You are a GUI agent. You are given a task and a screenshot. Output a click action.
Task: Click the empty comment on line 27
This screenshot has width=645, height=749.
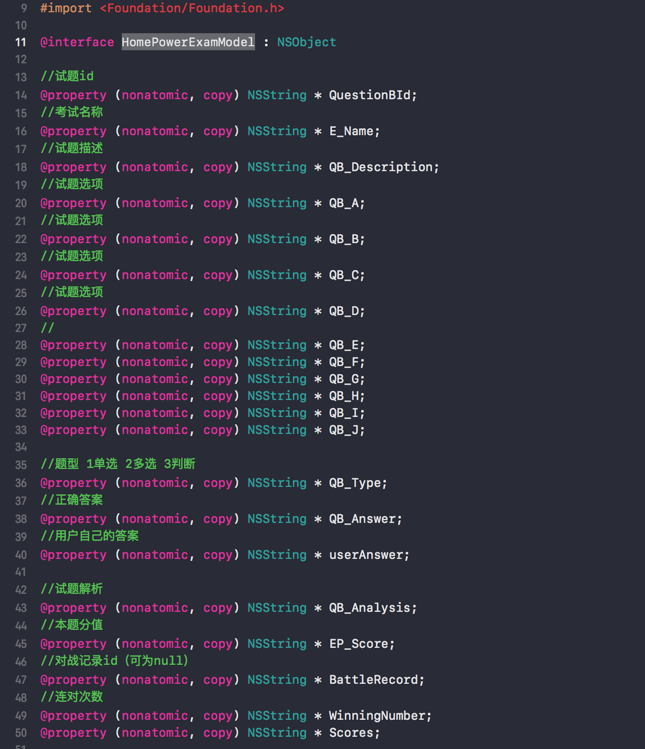tap(47, 328)
